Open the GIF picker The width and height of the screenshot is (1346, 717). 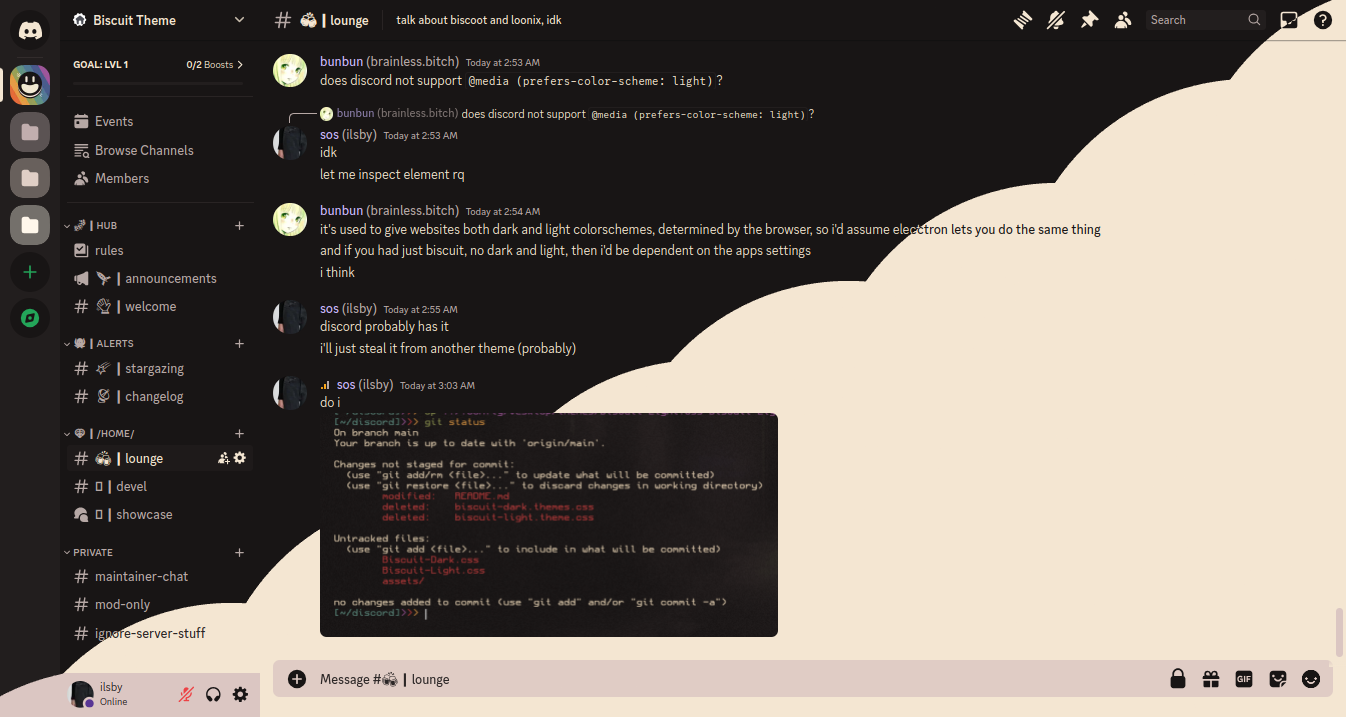(x=1244, y=679)
